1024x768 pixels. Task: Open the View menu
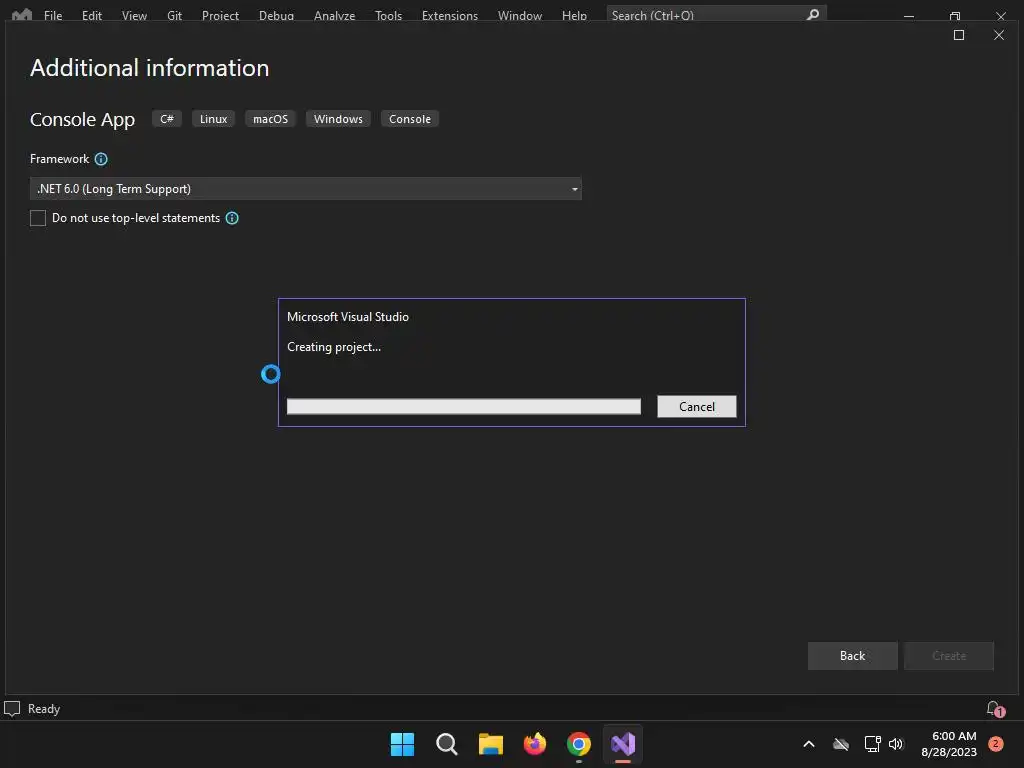(134, 15)
